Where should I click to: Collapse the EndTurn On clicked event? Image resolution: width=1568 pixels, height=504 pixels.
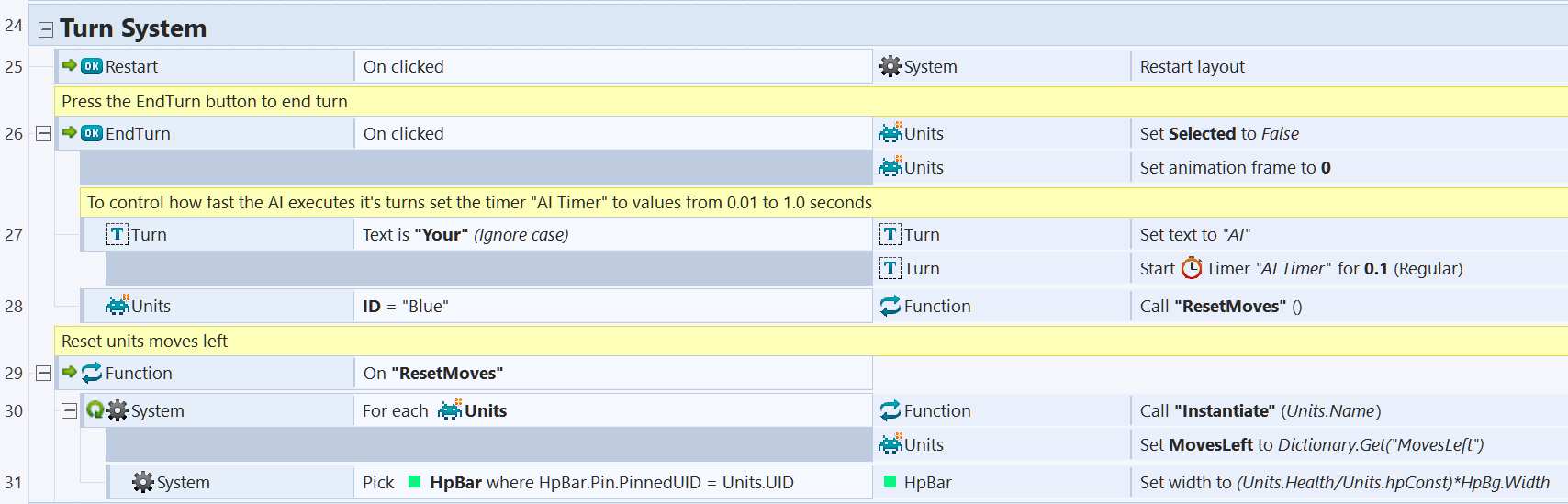(43, 134)
